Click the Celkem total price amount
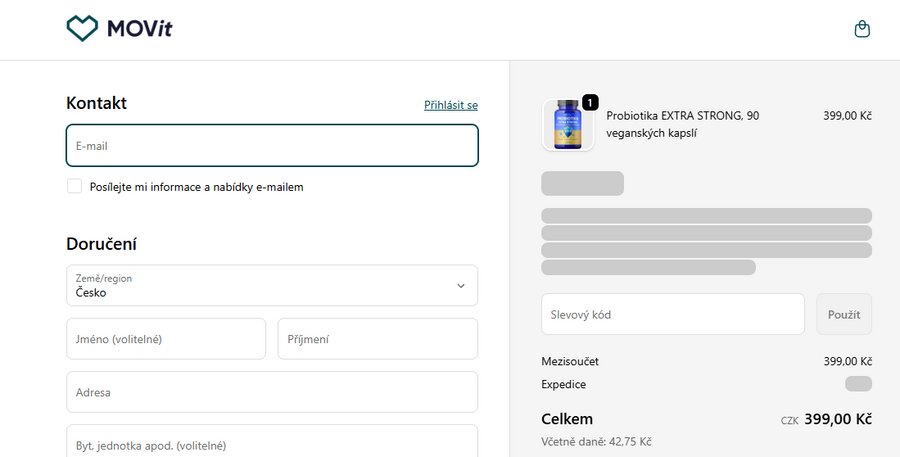900x457 pixels. pos(837,419)
